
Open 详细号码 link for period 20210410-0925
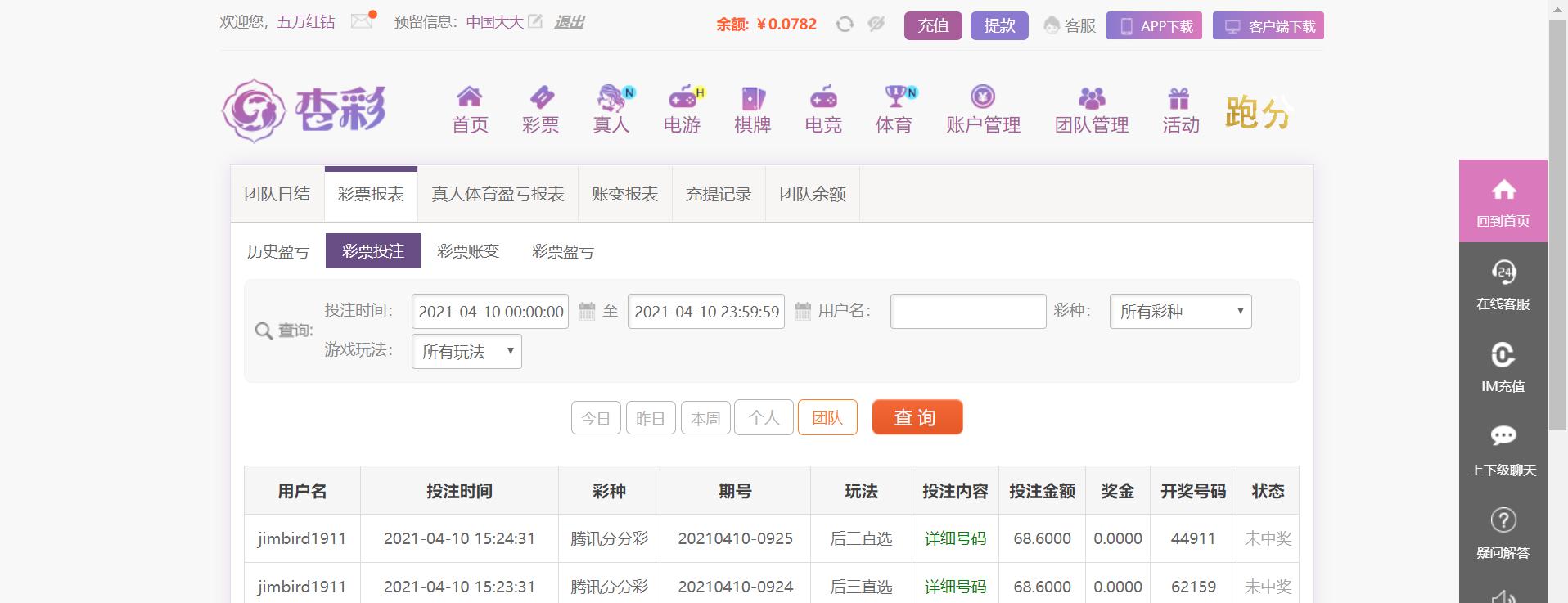pos(955,538)
